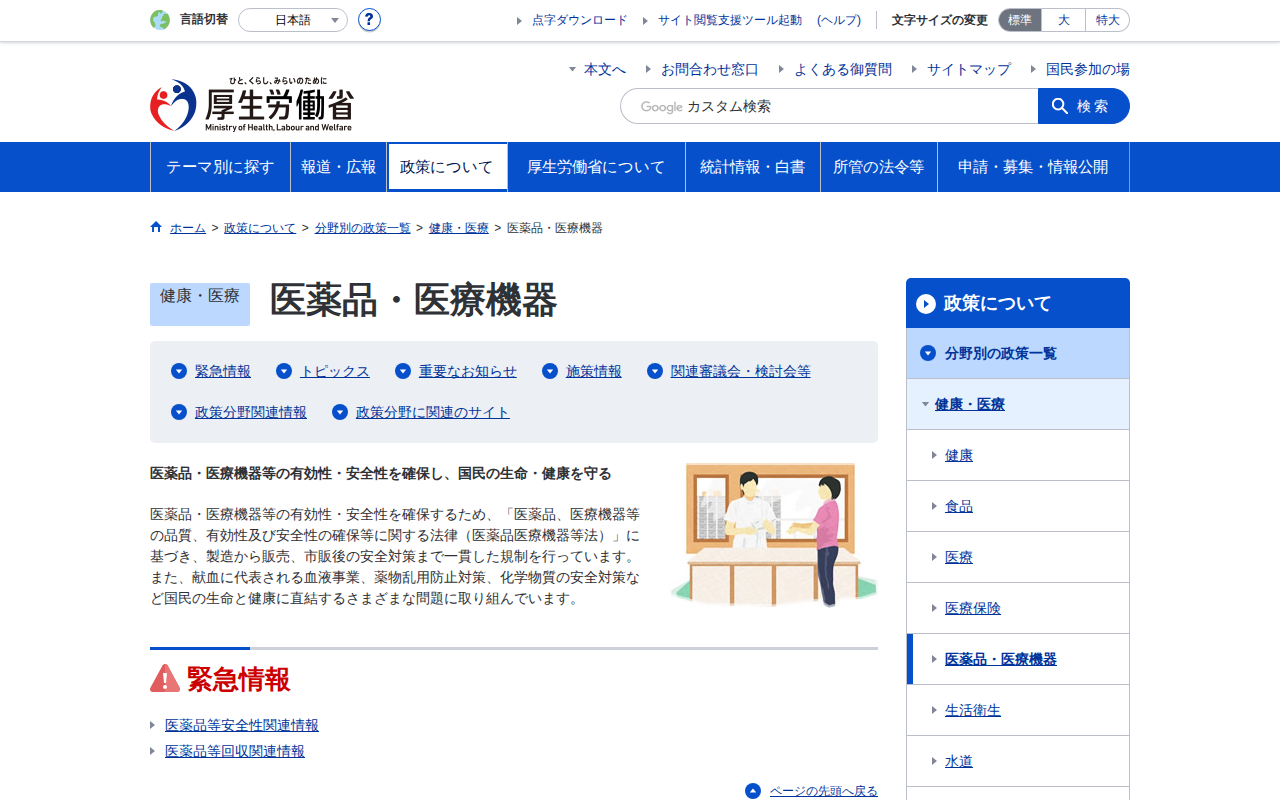Open the 申請・募集・情報公開 menu

click(x=1033, y=167)
